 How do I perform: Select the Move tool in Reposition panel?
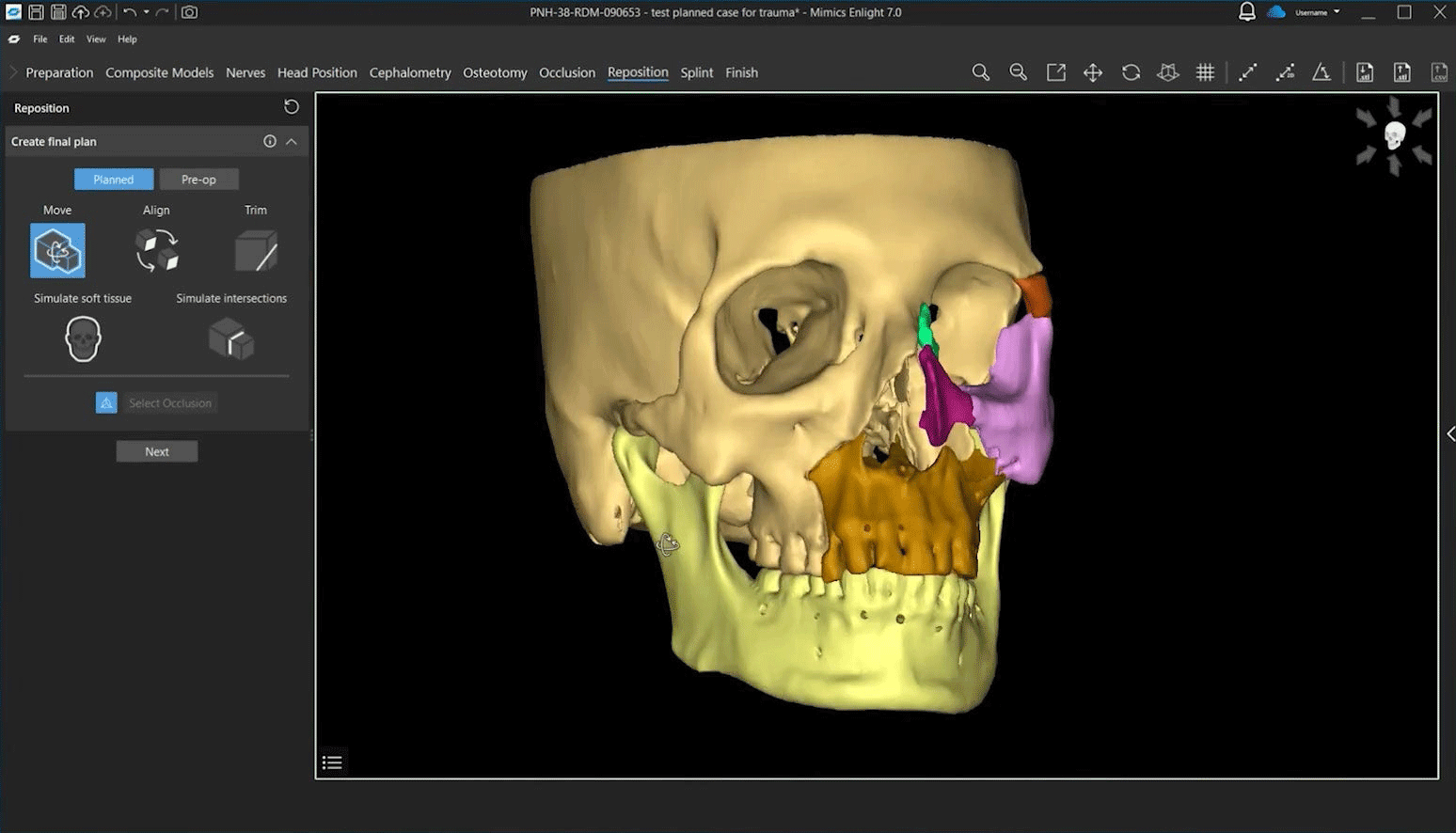tap(57, 250)
